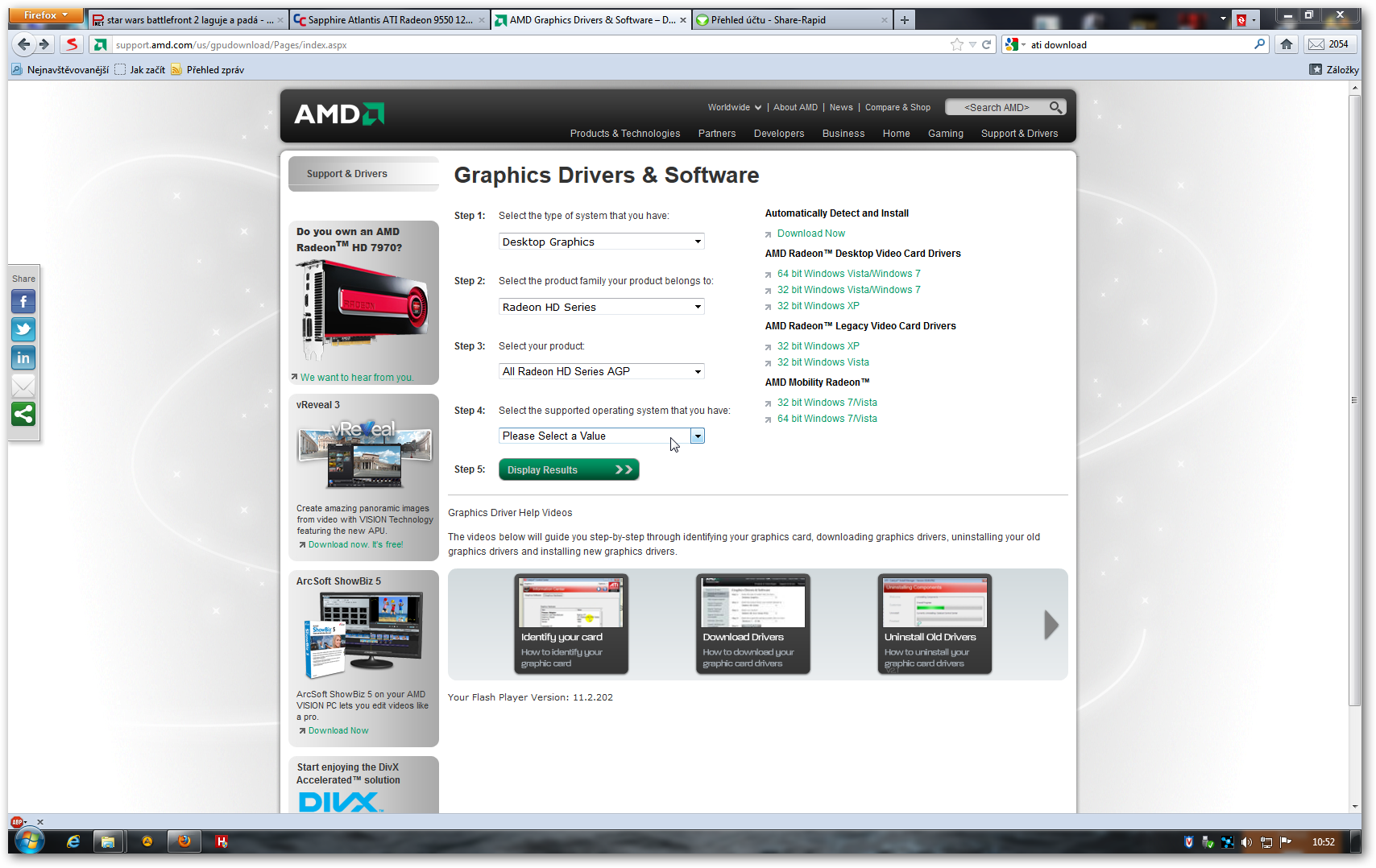Show next help videos with arrow
1376x868 pixels.
tap(1051, 625)
